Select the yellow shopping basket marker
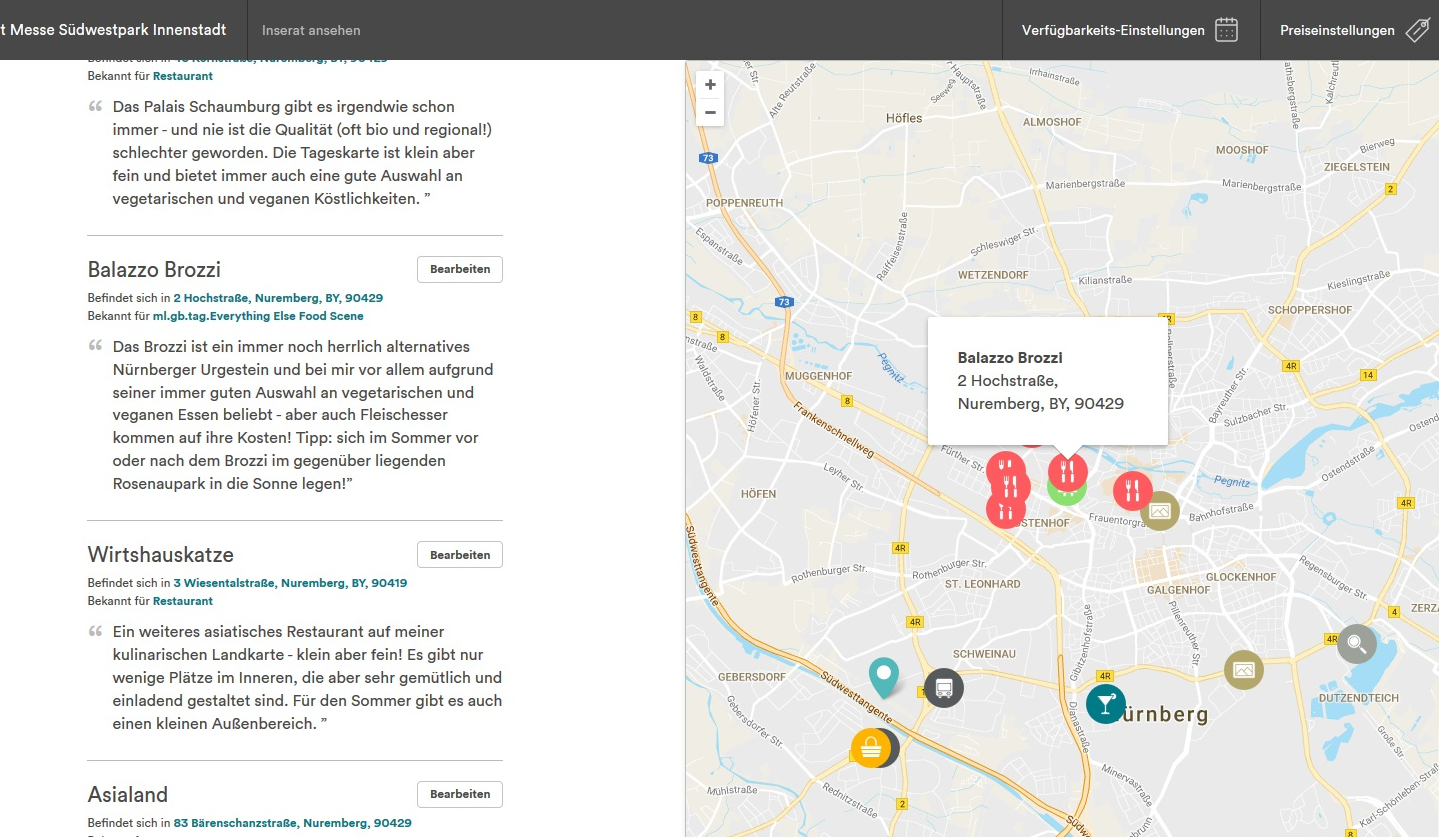 click(x=871, y=748)
